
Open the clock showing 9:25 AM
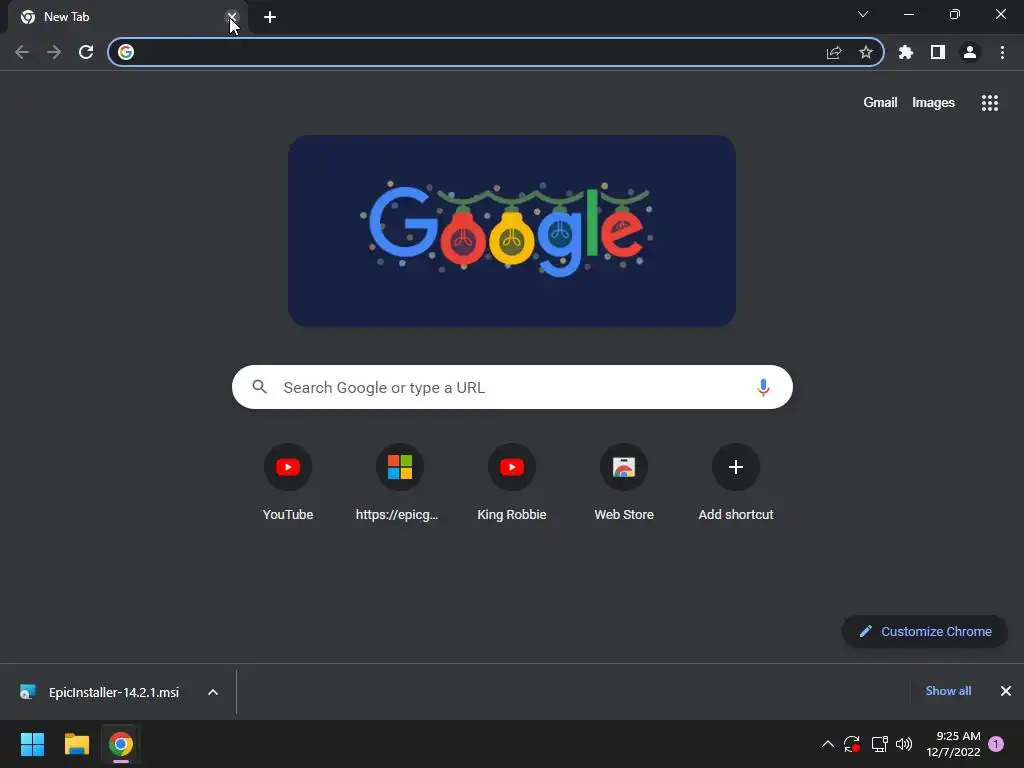(x=953, y=744)
